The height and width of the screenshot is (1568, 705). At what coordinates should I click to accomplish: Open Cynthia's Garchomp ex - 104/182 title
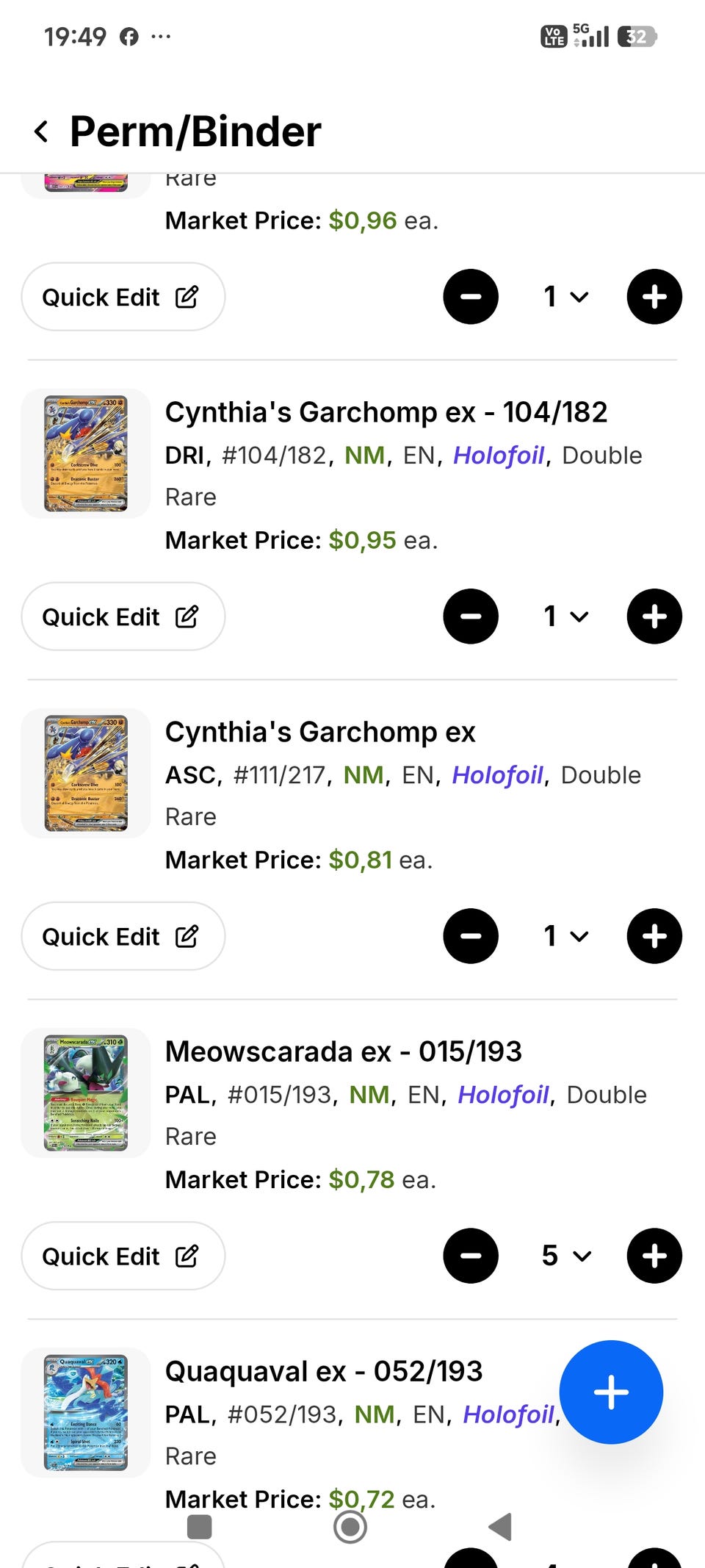[386, 412]
